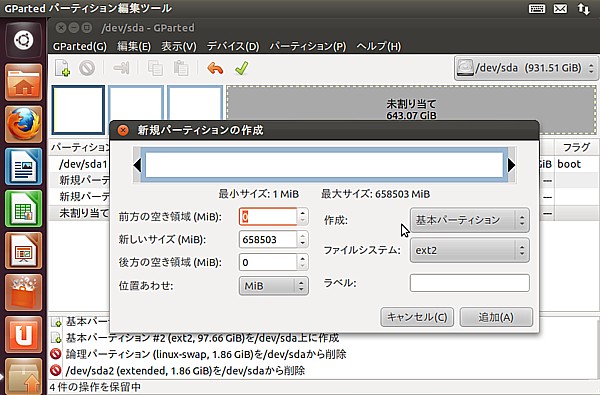Screen dimensions: 600x395
Task: Open the mail indicator in top panel
Action: (560, 8)
